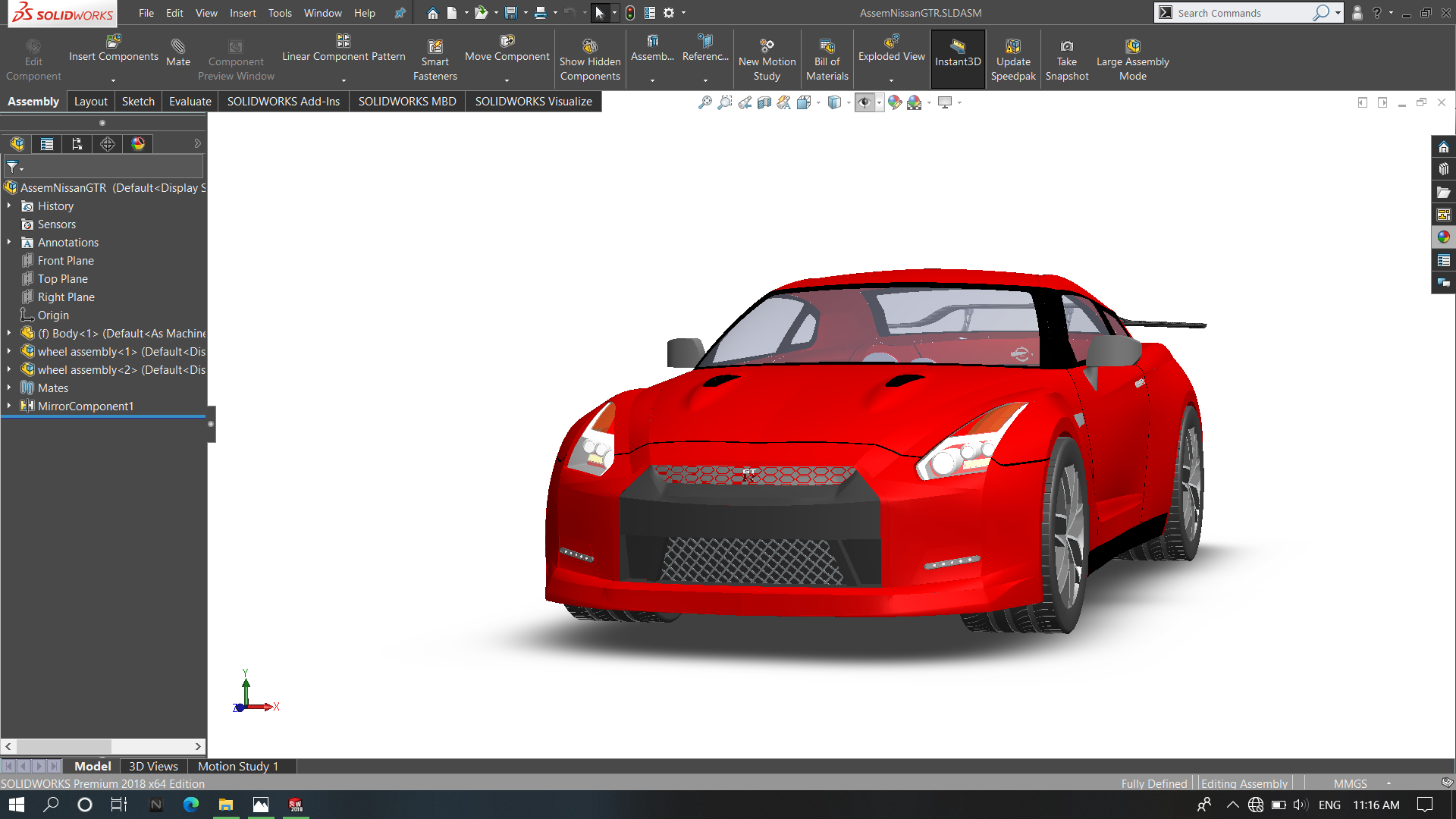This screenshot has height=819, width=1456.
Task: Click Update Speedpak icon
Action: (1013, 61)
